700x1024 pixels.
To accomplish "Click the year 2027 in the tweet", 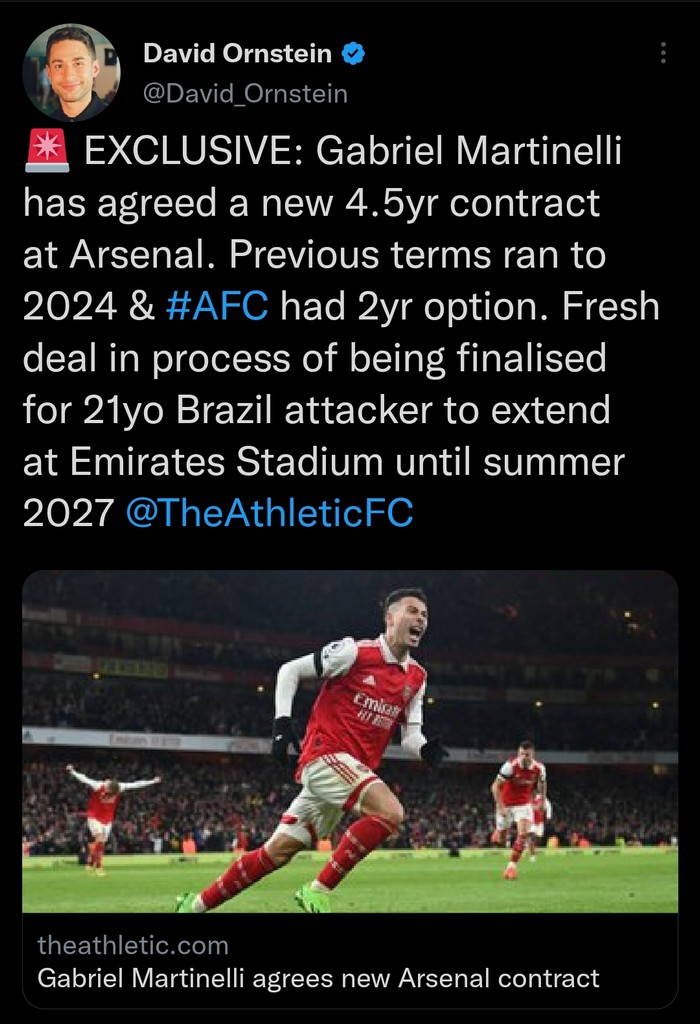I will pyautogui.click(x=67, y=513).
